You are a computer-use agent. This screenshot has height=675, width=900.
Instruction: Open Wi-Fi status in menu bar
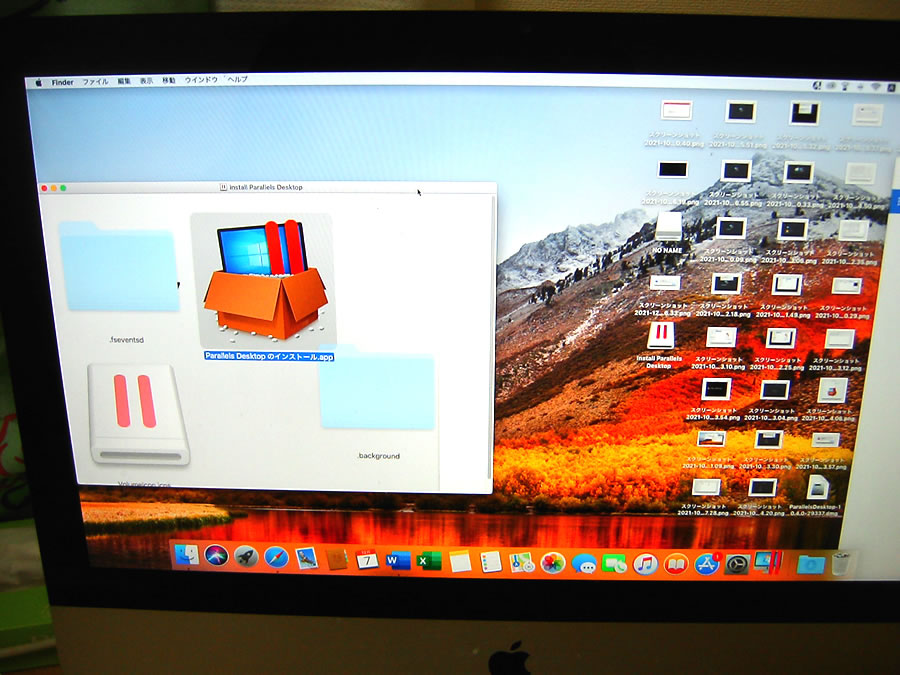click(x=875, y=87)
